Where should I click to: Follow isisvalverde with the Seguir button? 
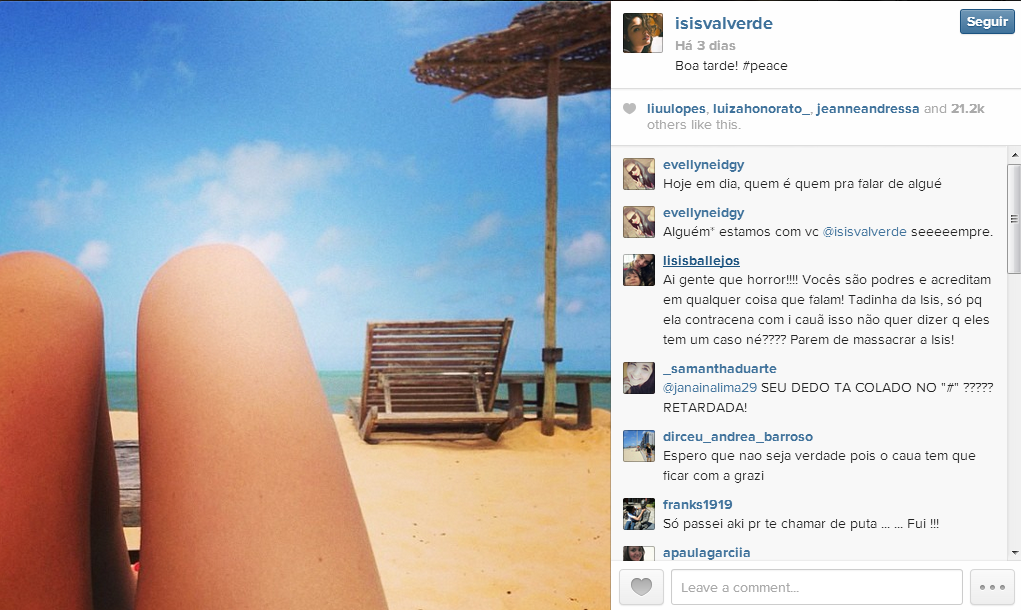coord(987,21)
